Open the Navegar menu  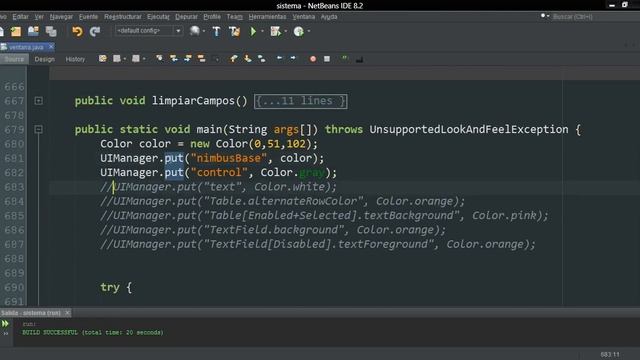(x=61, y=17)
